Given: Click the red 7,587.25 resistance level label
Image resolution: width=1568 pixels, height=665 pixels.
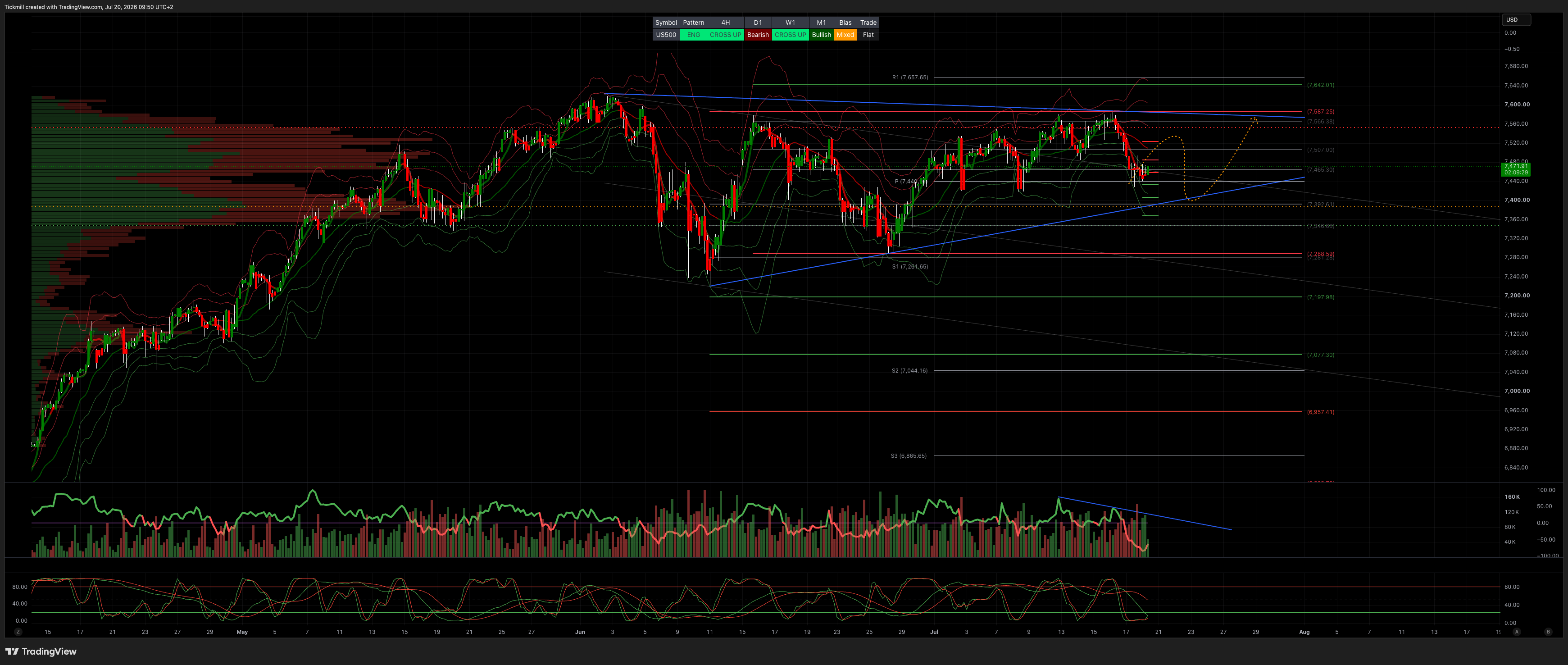Looking at the screenshot, I should 1320,111.
